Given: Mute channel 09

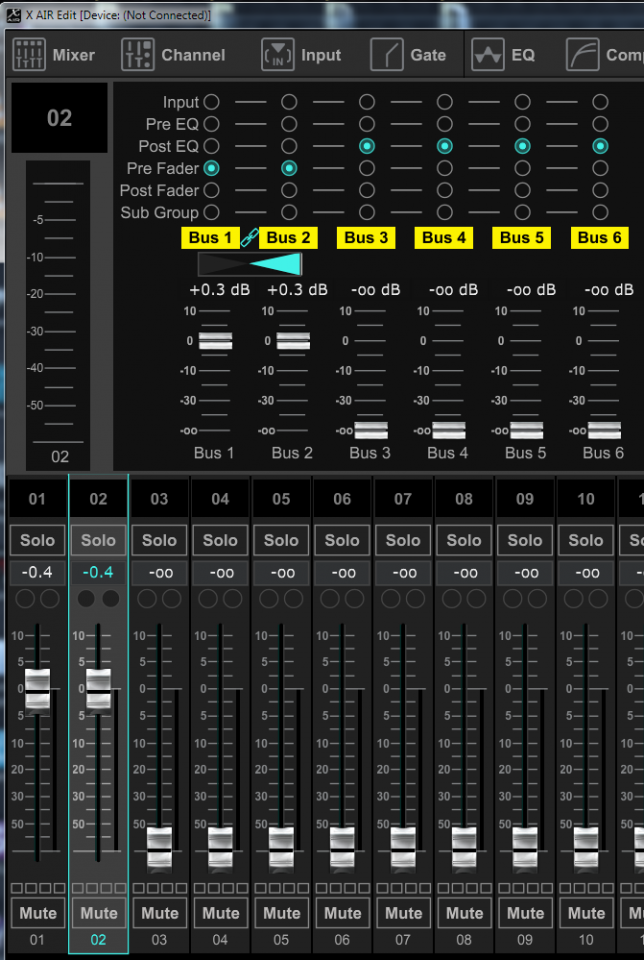Looking at the screenshot, I should (x=525, y=913).
